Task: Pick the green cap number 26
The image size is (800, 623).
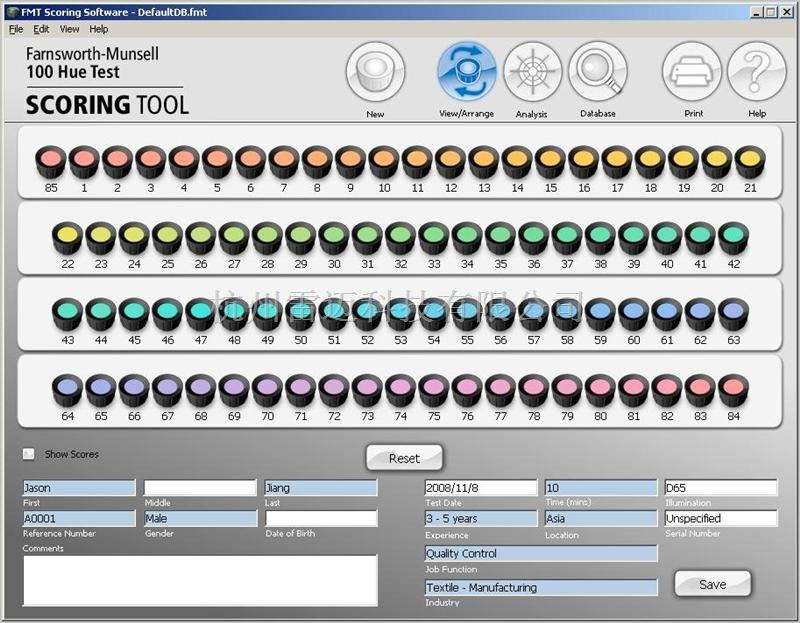Action: pyautogui.click(x=201, y=238)
